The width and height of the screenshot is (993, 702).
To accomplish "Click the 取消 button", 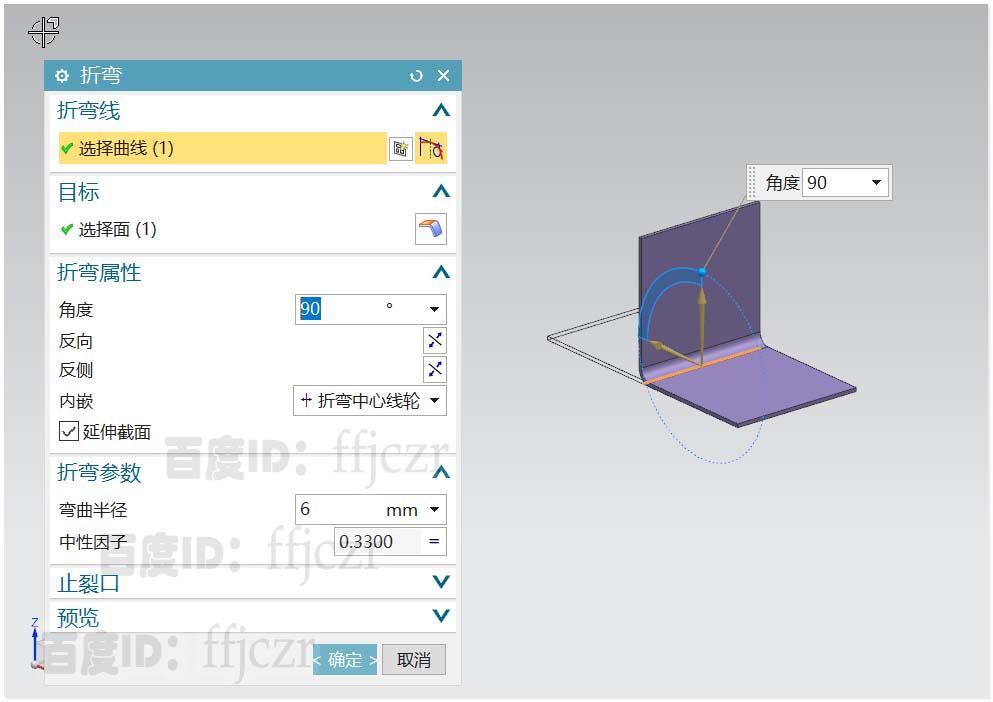I will coord(414,660).
